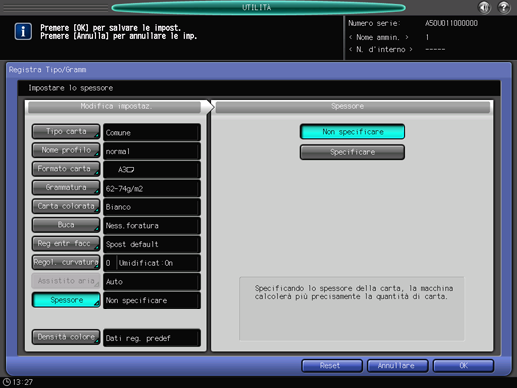Open the Nome profilo setting

point(66,150)
